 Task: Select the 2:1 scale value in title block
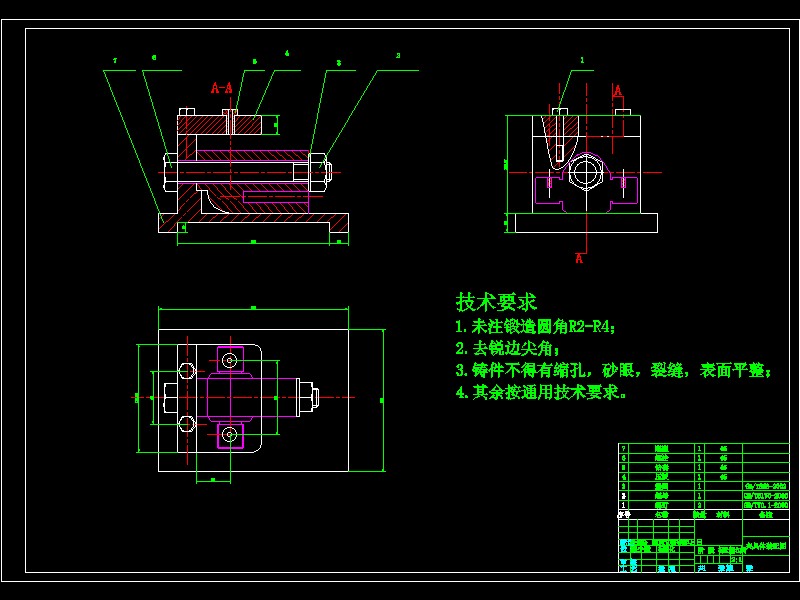tap(736, 560)
